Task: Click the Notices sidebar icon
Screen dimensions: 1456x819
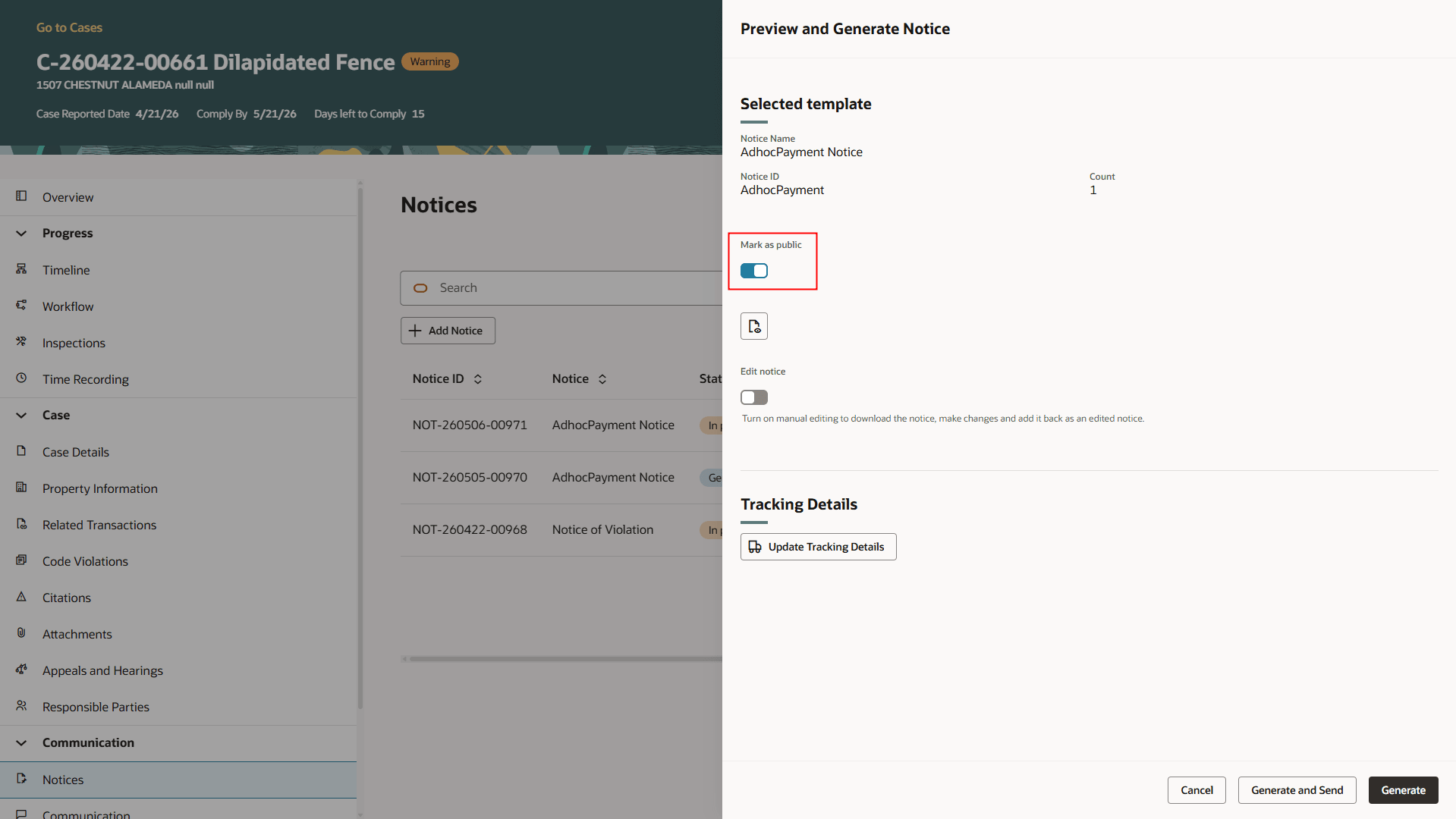Action: 21,779
